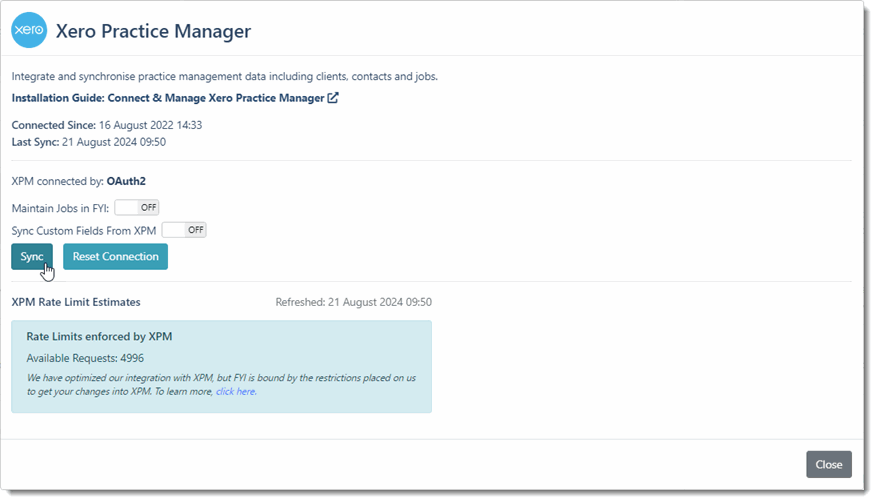Viewport: 876px width, 502px height.
Task: Select the 'Last Sync: 21 August 2024 09:50' text
Action: coord(89,142)
